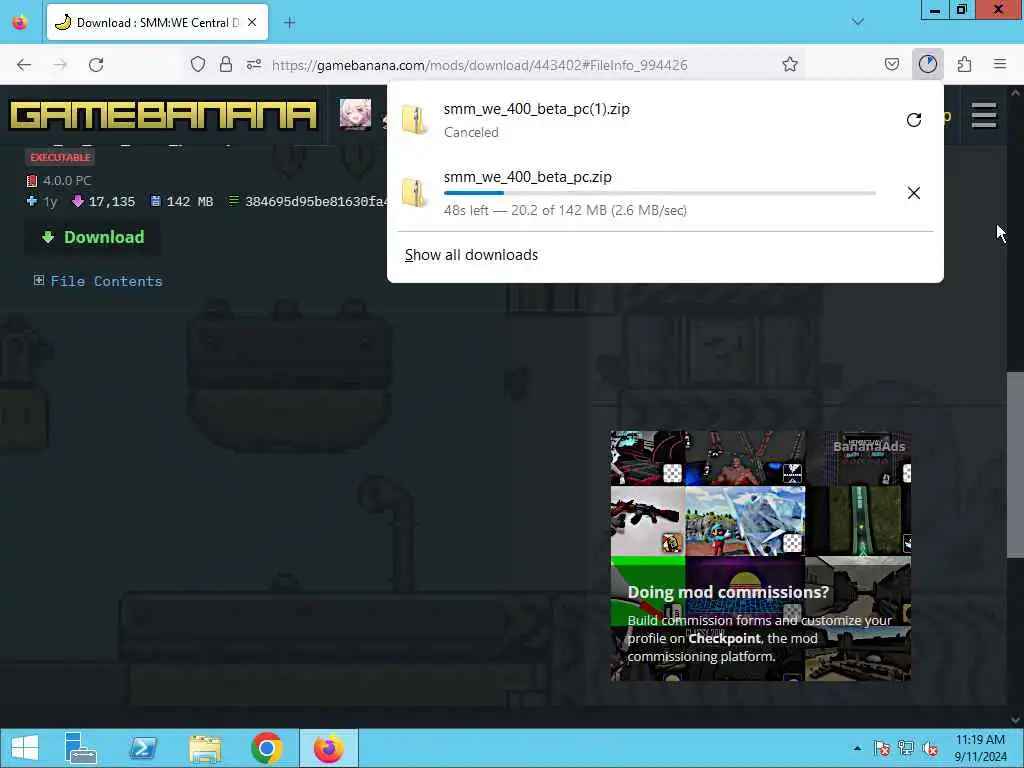Click the BananaAds label
This screenshot has width=1024, height=768.
[x=869, y=447]
